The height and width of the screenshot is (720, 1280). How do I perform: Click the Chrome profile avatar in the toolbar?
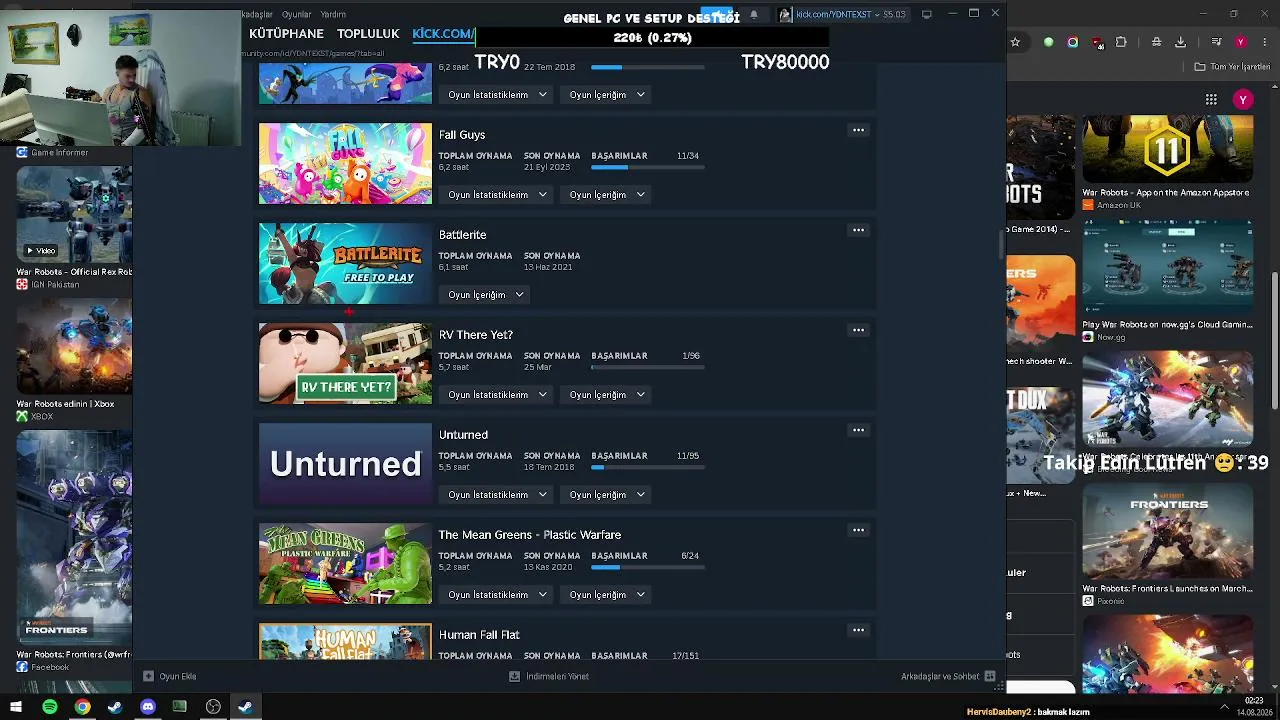pos(1241,42)
